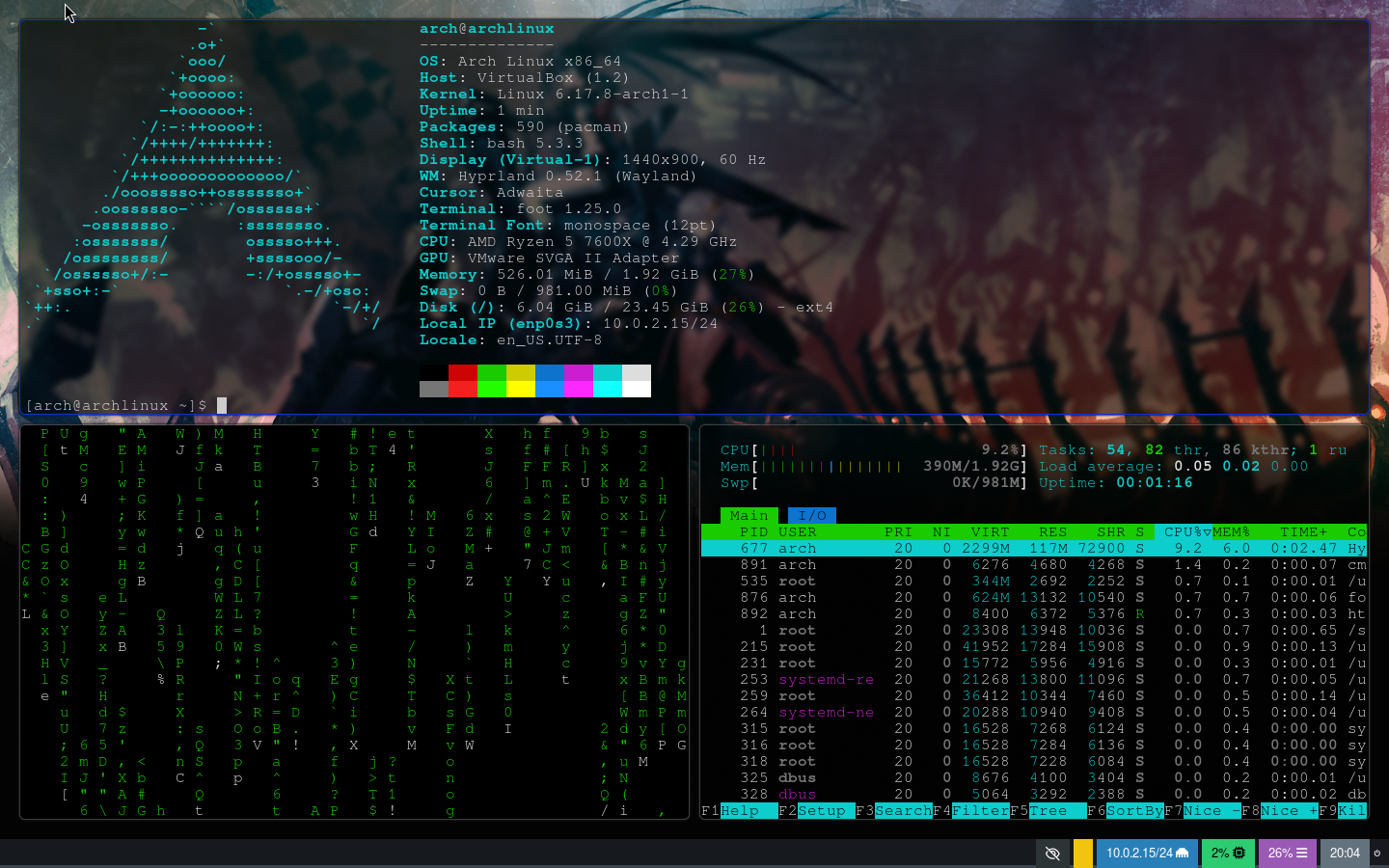1389x868 pixels.
Task: Switch to the I/O tab in htop
Action: point(812,516)
